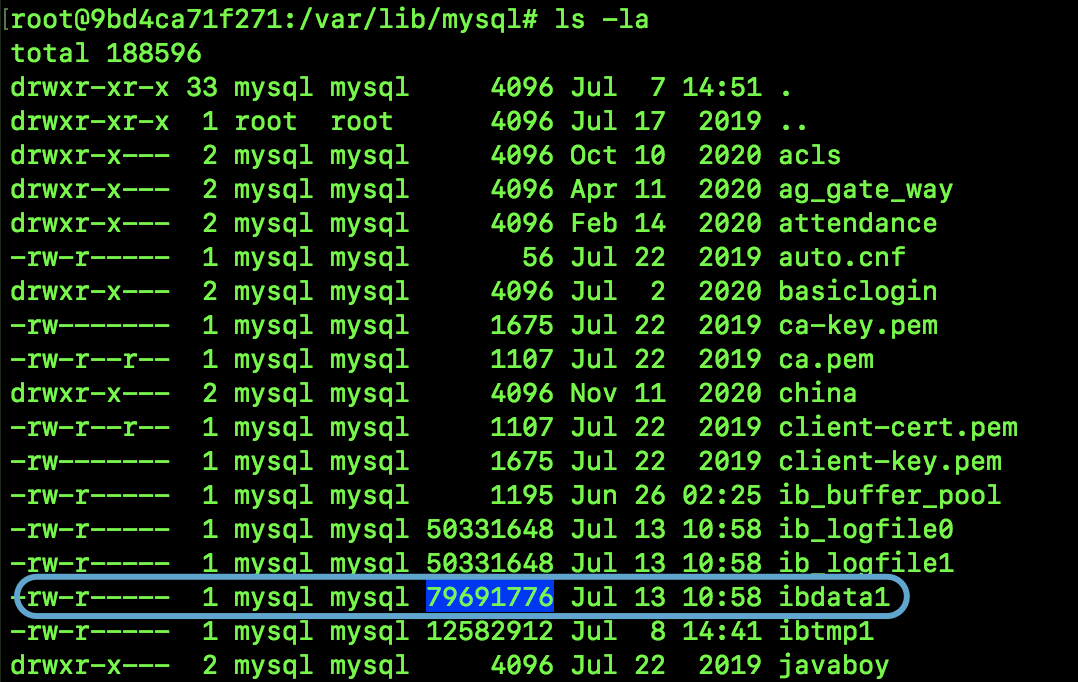
Task: Click the total 188596 line
Action: pos(106,54)
